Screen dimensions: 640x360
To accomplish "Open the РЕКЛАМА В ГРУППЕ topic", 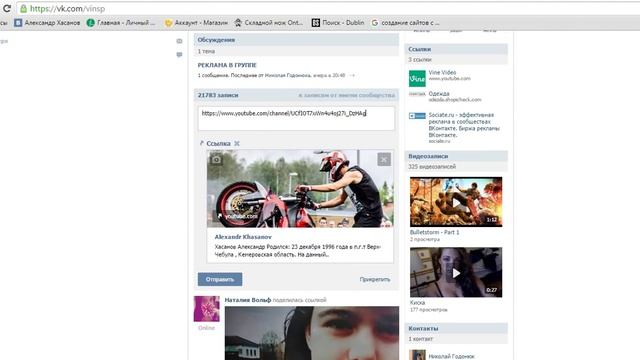I will click(227, 65).
